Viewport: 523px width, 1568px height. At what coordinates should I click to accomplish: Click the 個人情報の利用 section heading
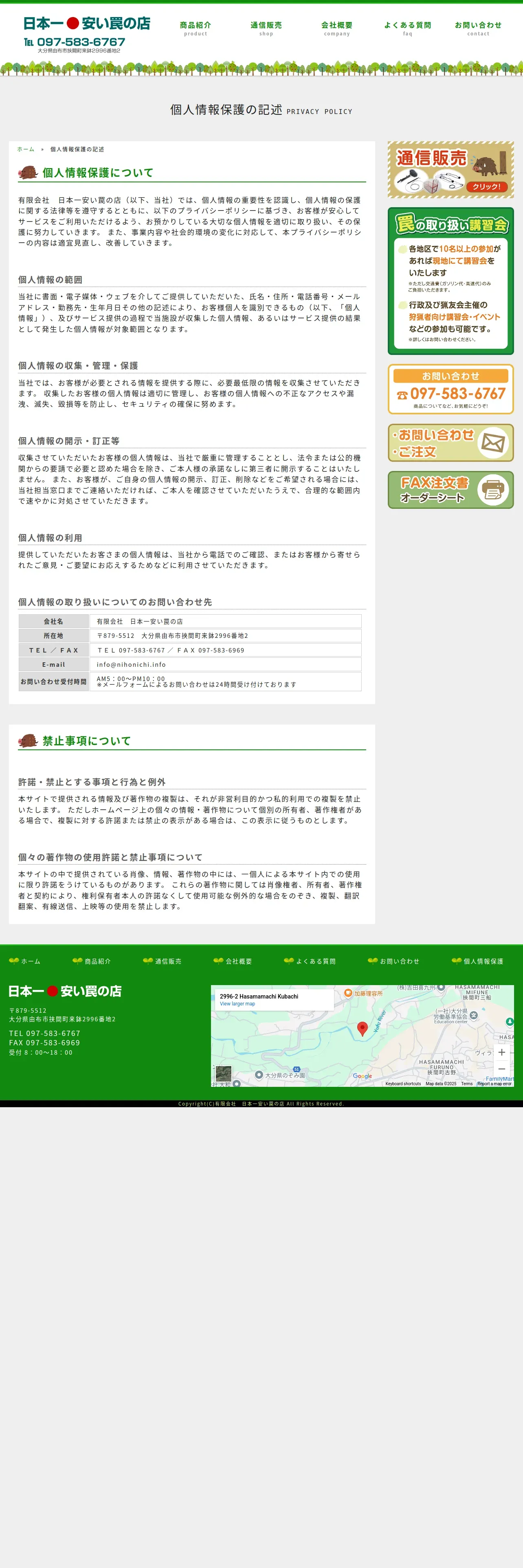coord(50,538)
